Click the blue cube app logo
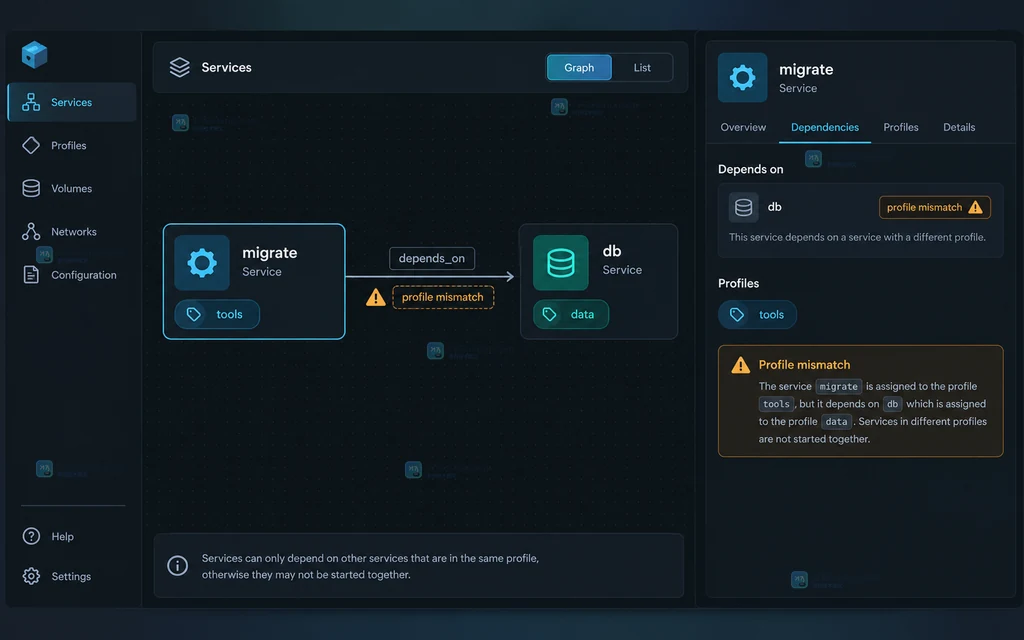The height and width of the screenshot is (640, 1024). [x=34, y=55]
